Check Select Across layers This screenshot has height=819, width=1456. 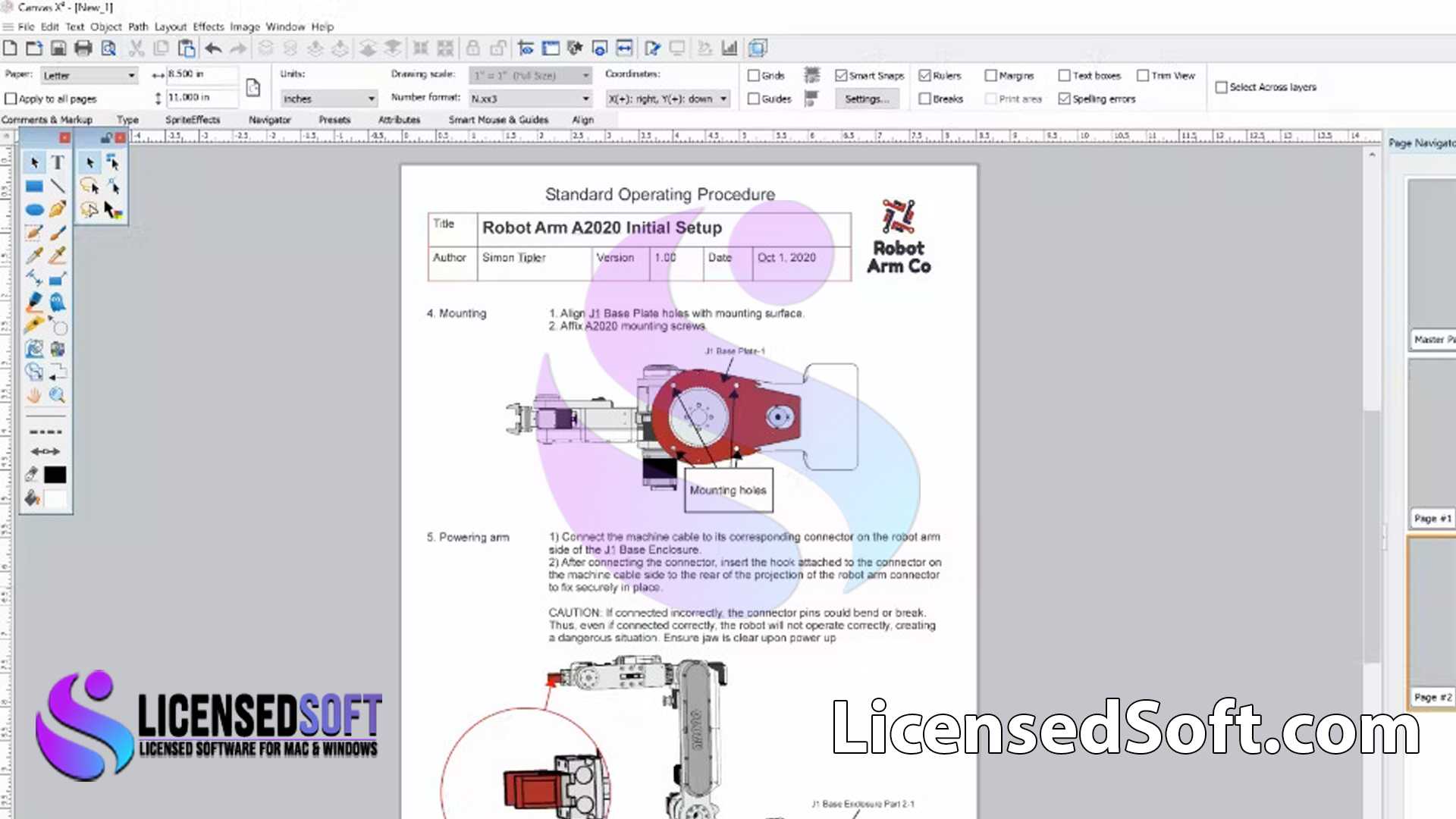1221,87
